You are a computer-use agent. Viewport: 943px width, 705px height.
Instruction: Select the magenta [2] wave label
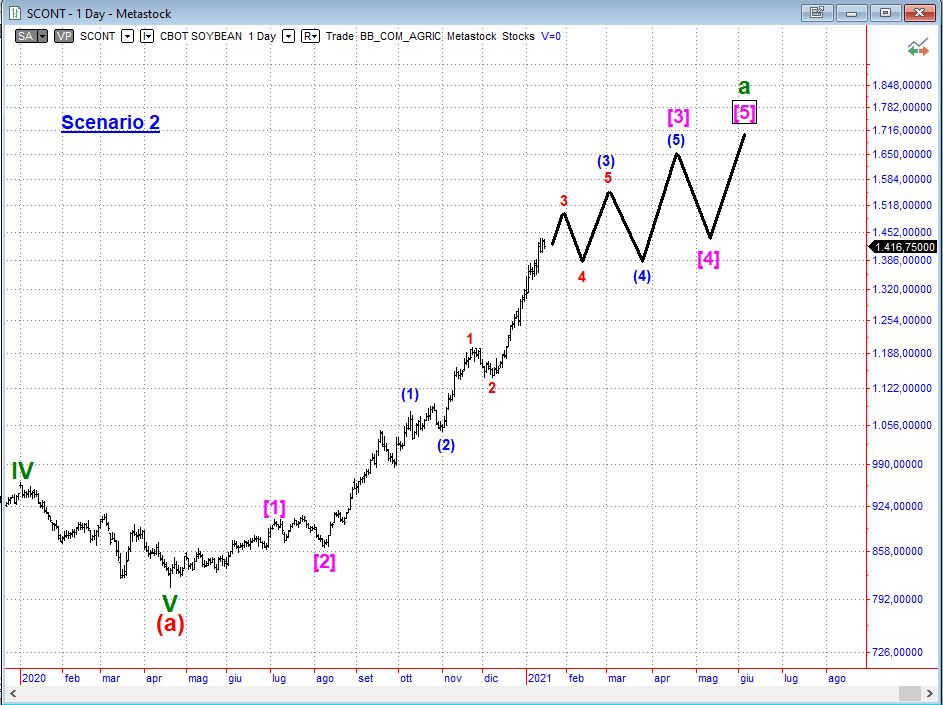click(x=325, y=562)
